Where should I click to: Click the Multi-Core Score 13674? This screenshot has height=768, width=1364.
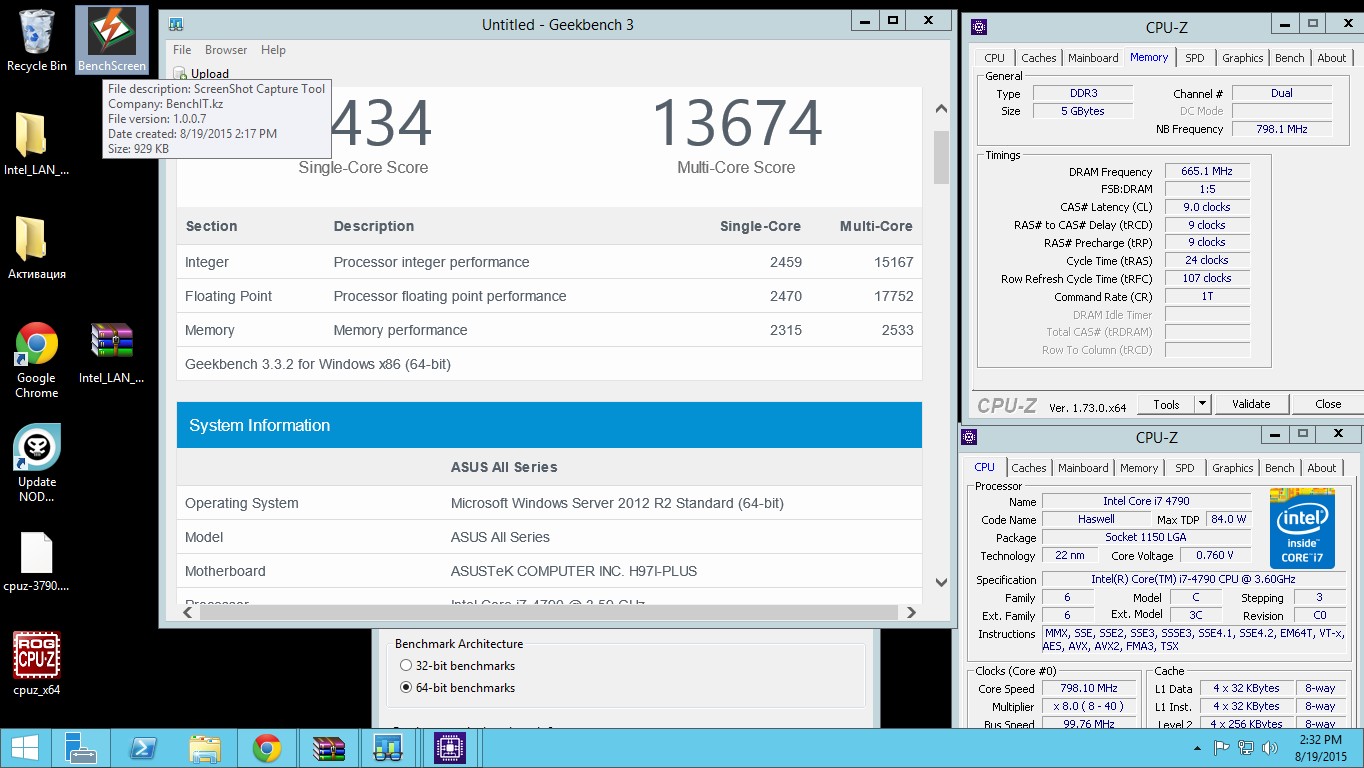[x=737, y=124]
